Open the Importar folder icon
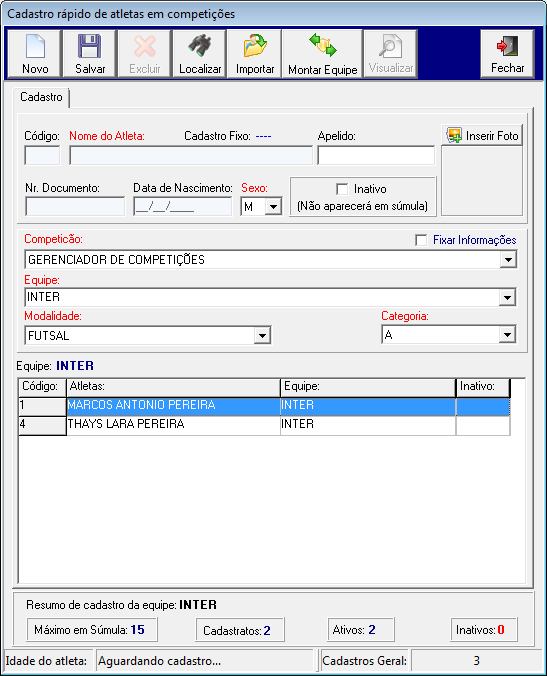Screen dimensions: 547x676 [255, 46]
